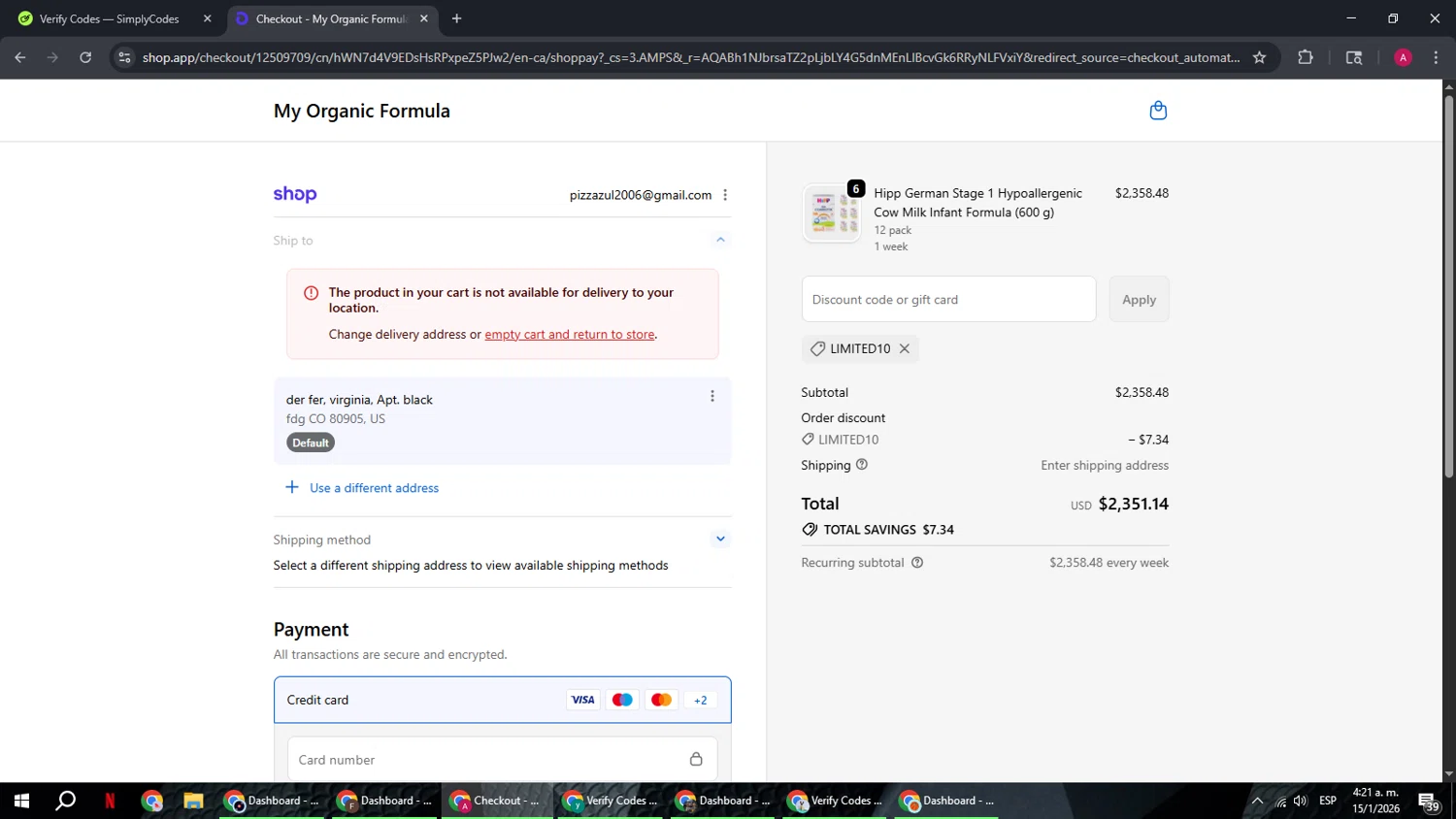Open Netflix from the taskbar
The image size is (1456, 819).
[x=110, y=801]
